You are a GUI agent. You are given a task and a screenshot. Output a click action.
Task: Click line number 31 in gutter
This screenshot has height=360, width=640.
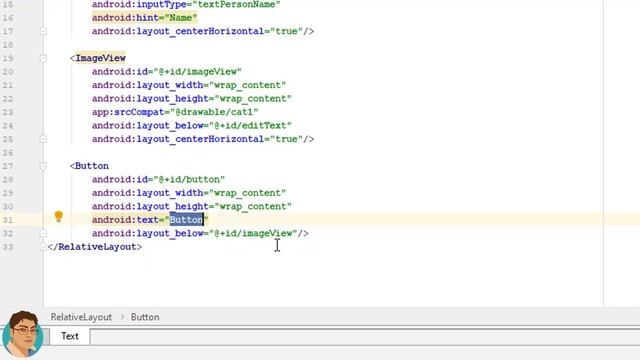click(8, 220)
